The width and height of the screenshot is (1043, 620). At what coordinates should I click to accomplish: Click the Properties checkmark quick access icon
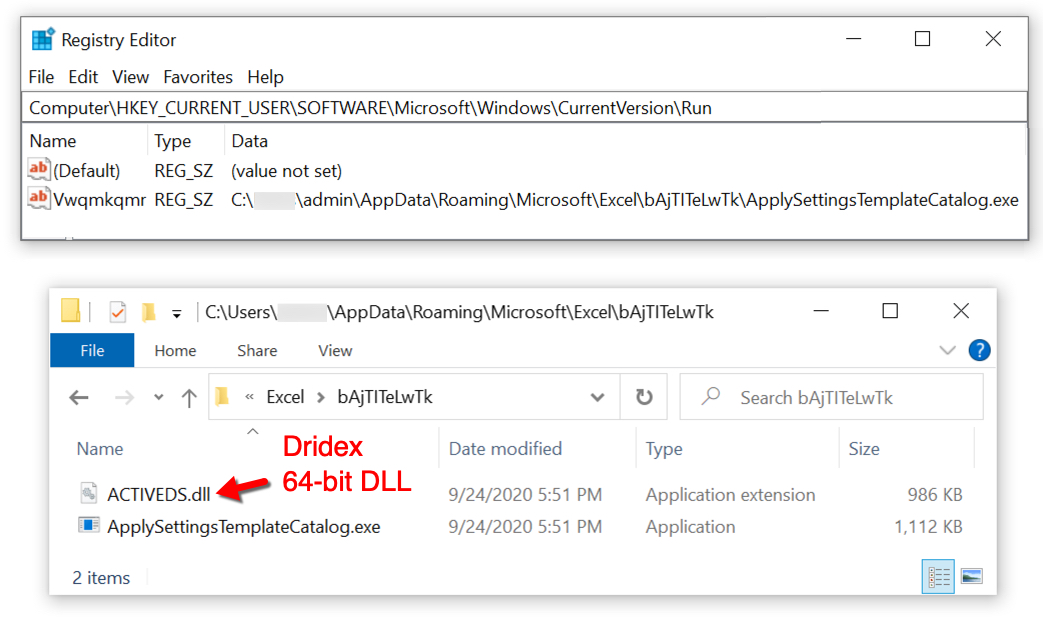coord(118,311)
